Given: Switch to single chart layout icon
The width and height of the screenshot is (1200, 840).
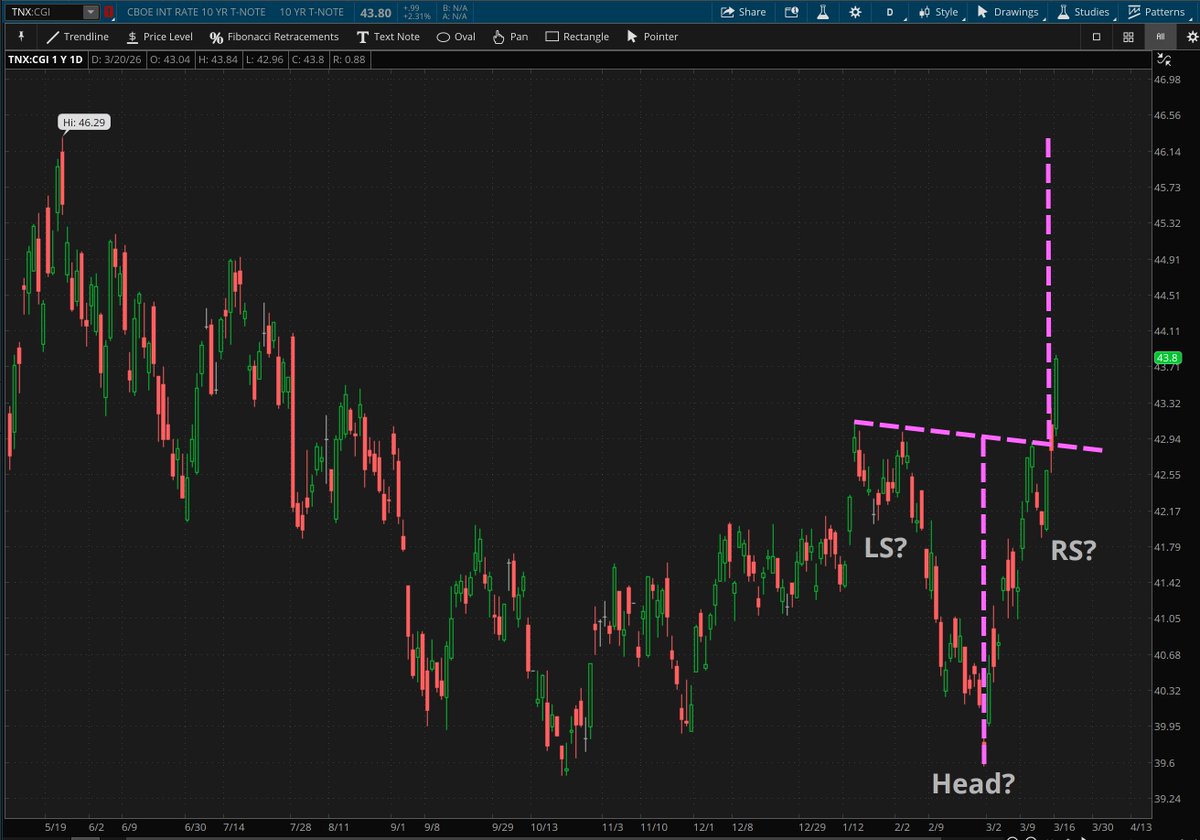Looking at the screenshot, I should pos(1096,36).
